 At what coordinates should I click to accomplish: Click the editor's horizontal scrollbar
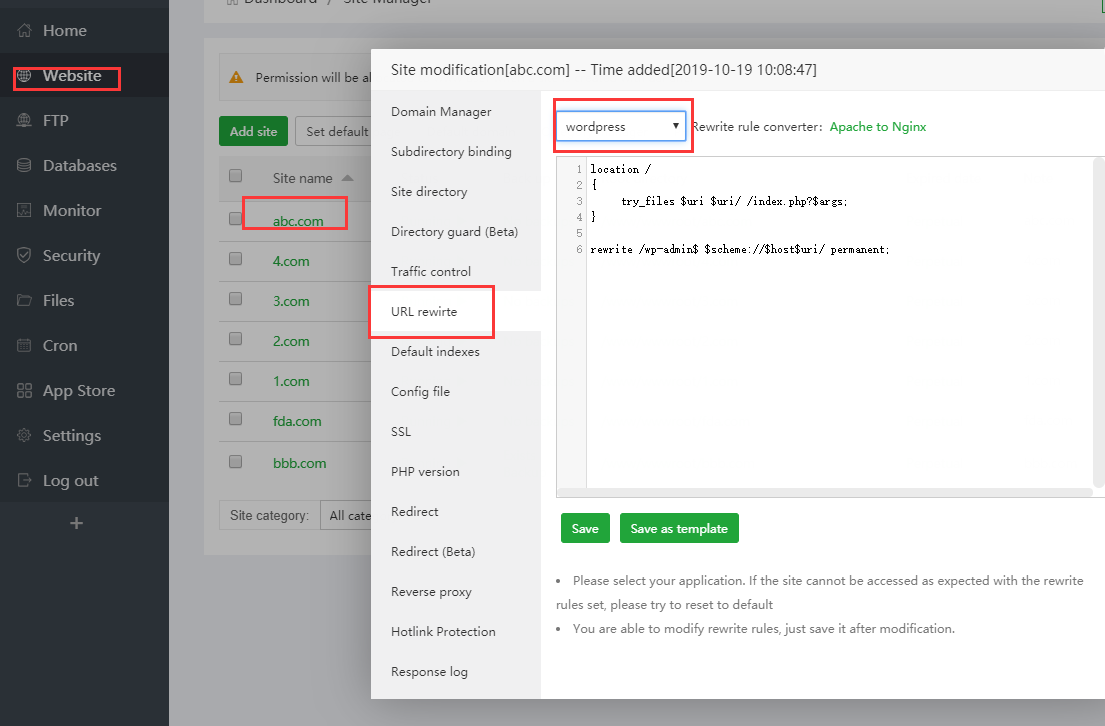[825, 493]
